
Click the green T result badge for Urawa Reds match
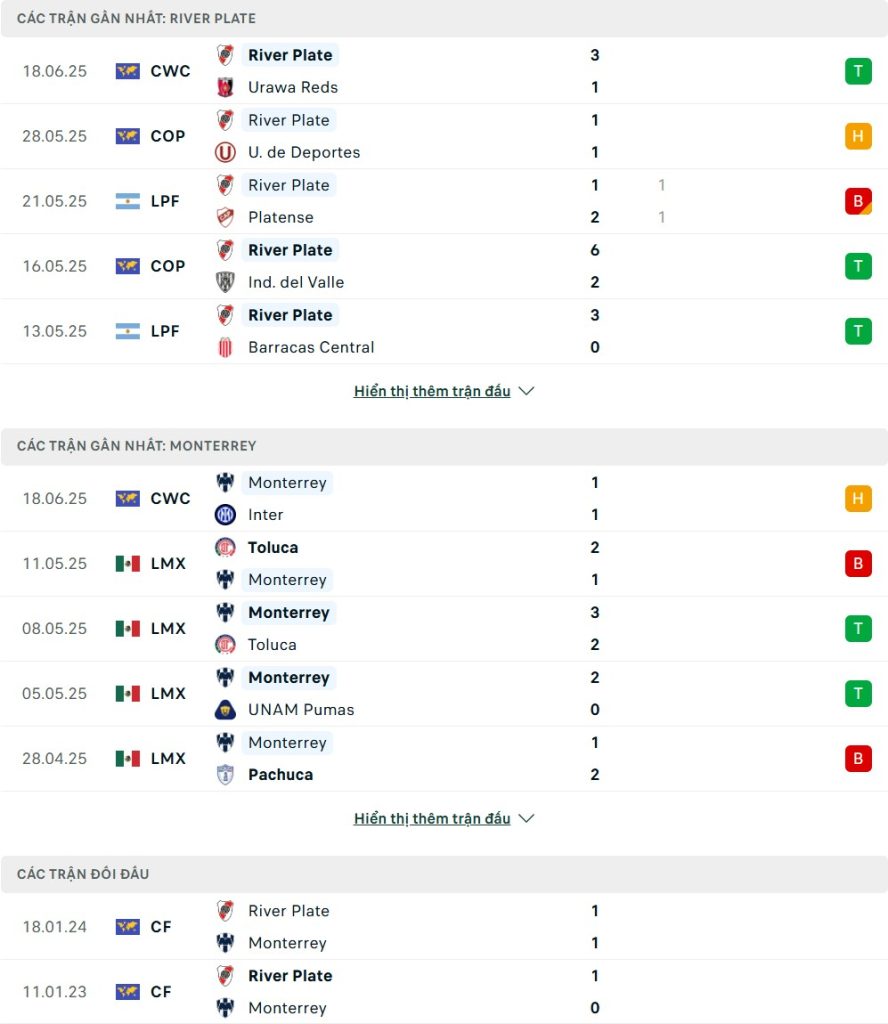[x=858, y=71]
